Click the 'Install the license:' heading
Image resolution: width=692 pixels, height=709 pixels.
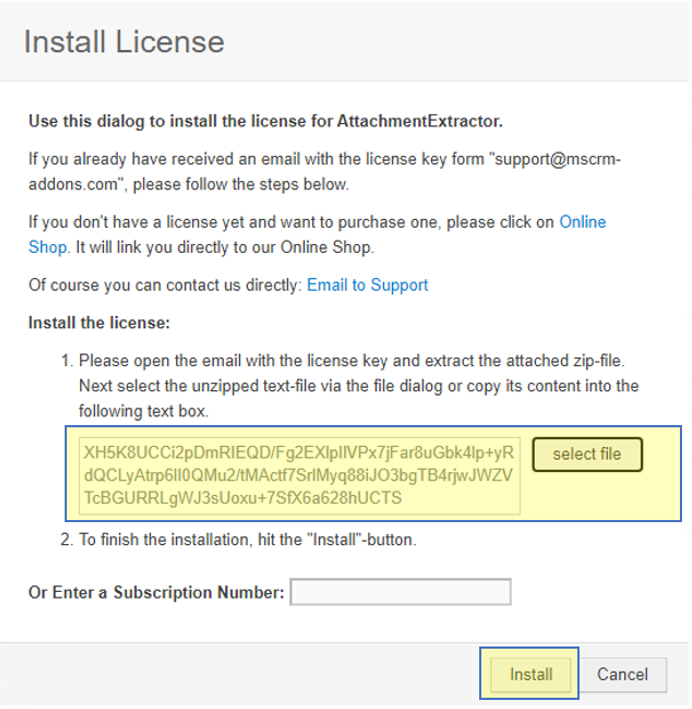pyautogui.click(x=99, y=323)
